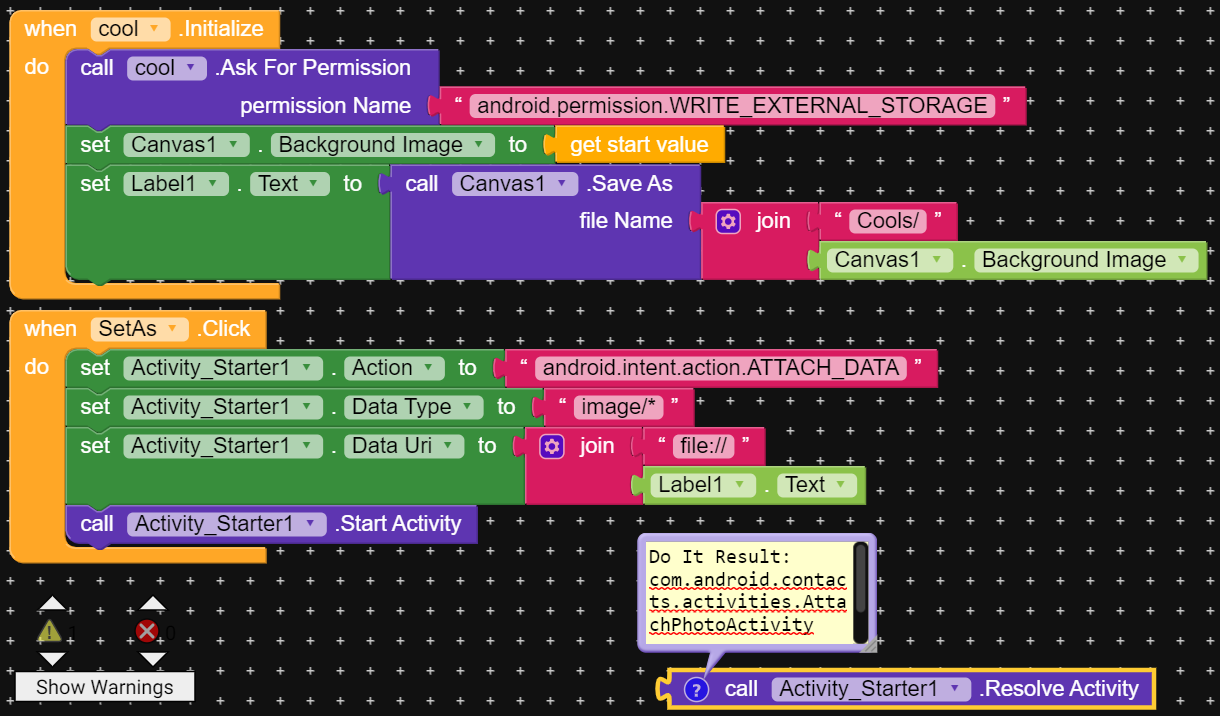Open the "cool" dropdown in the Initialize event
This screenshot has height=716, width=1220.
[x=130, y=29]
